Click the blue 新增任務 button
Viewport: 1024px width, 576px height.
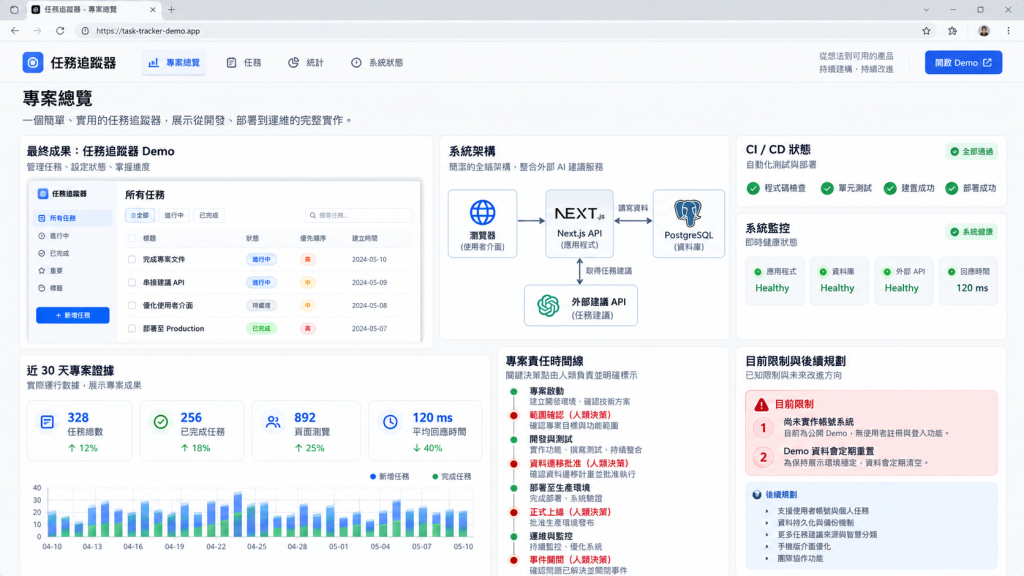(x=72, y=315)
